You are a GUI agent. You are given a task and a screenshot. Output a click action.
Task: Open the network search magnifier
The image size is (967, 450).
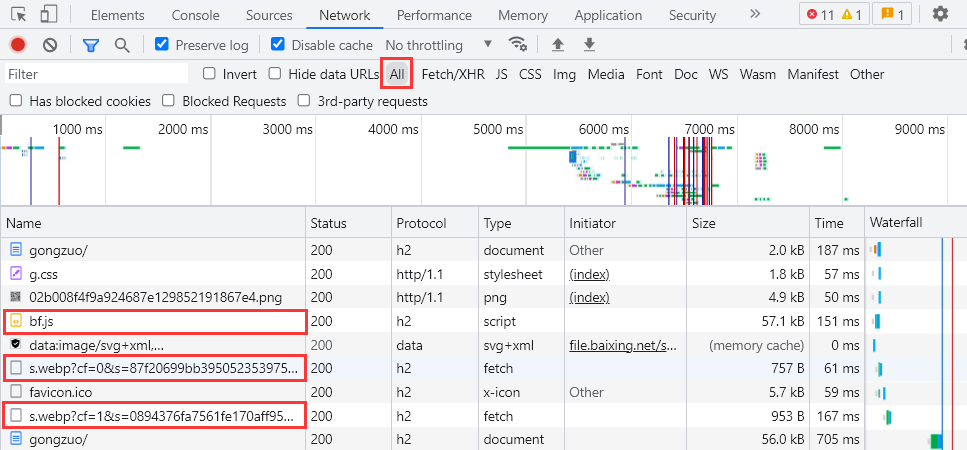122,45
